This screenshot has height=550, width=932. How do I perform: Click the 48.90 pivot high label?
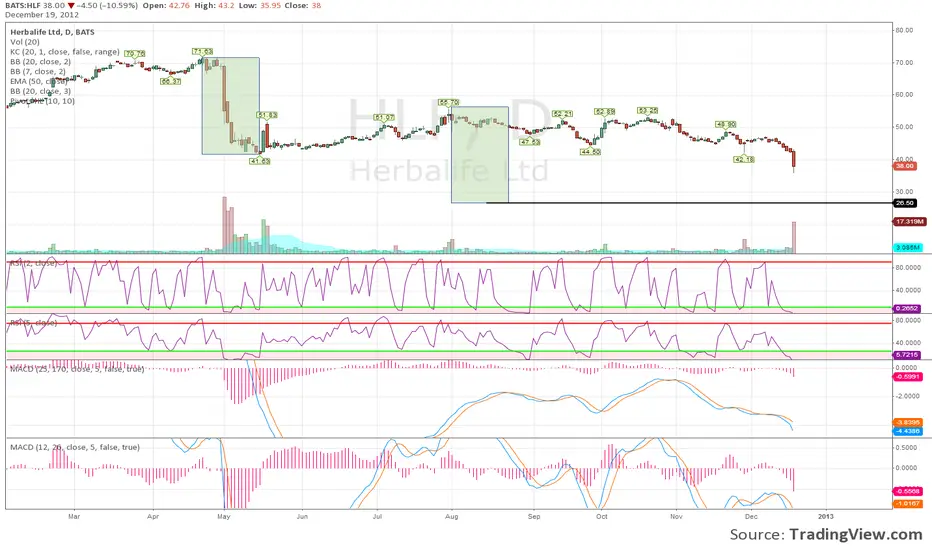(x=726, y=124)
